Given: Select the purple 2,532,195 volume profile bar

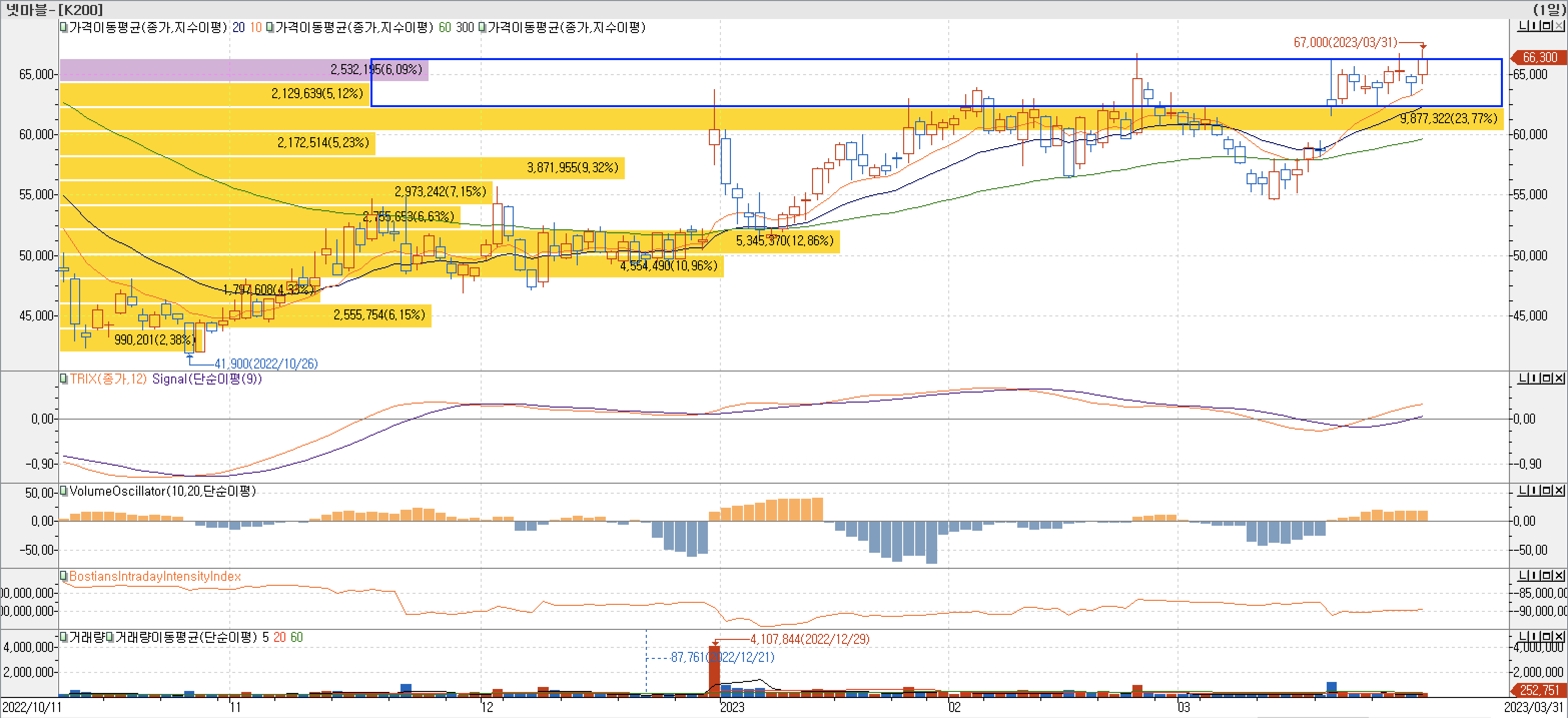Looking at the screenshot, I should pos(243,70).
